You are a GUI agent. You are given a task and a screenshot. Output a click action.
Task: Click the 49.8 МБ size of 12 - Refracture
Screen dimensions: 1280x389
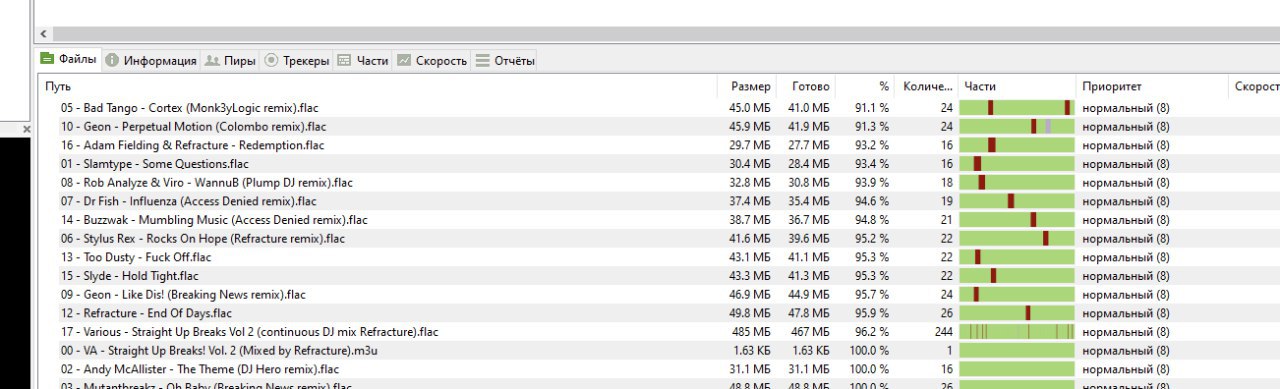click(749, 313)
